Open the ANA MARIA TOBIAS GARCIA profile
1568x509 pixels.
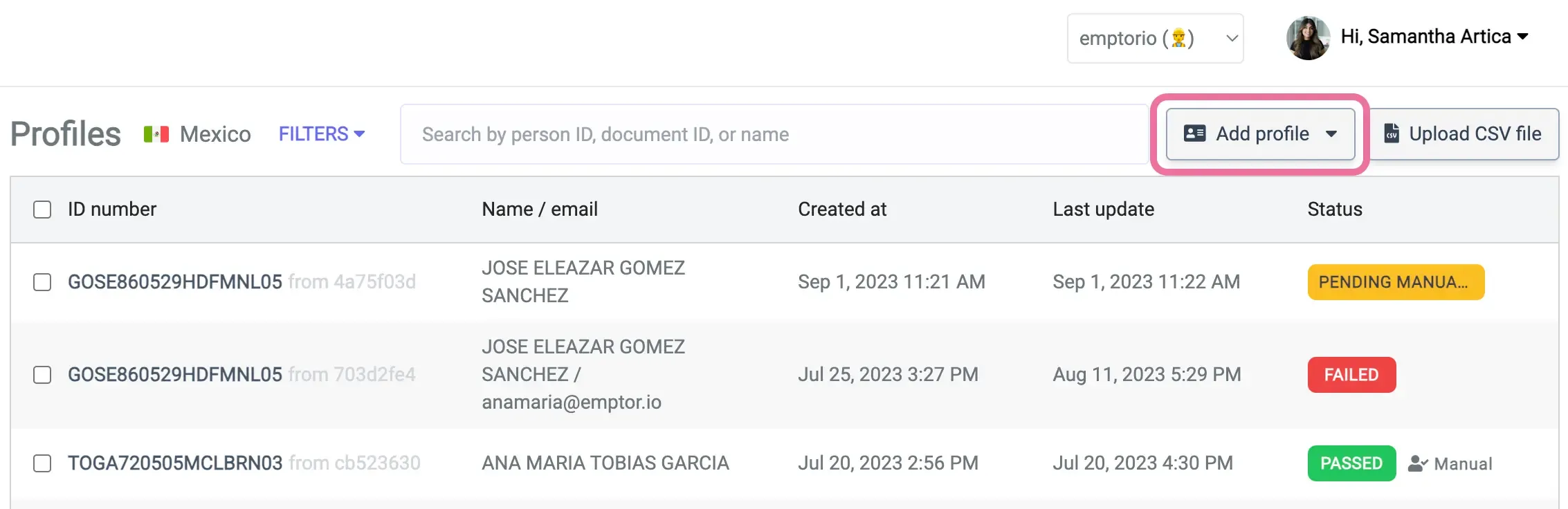click(605, 463)
